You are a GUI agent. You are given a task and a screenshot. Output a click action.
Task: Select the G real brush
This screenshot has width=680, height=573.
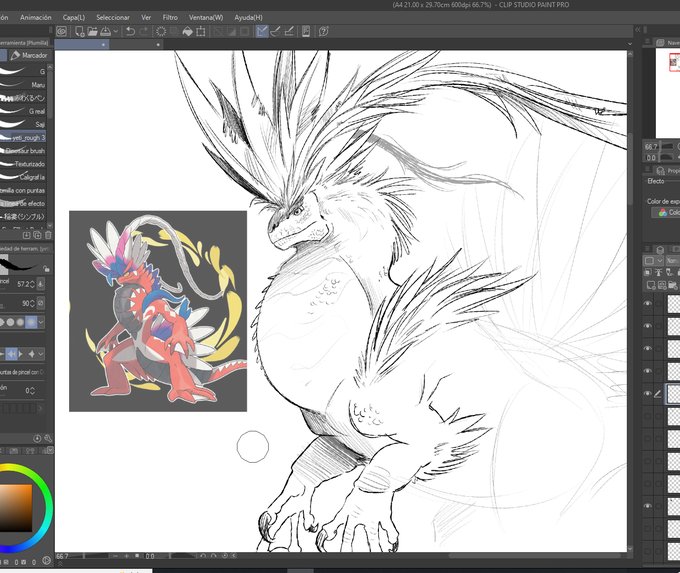tap(23, 111)
